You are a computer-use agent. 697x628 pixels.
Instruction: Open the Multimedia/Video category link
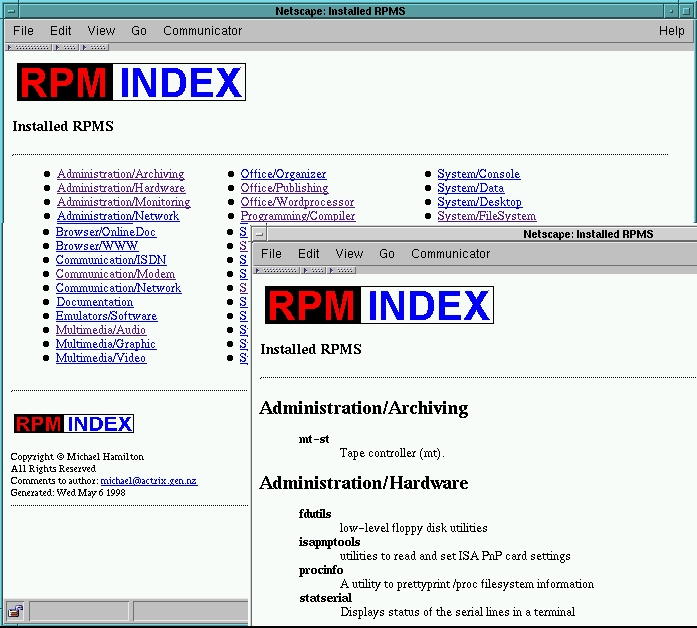click(100, 358)
